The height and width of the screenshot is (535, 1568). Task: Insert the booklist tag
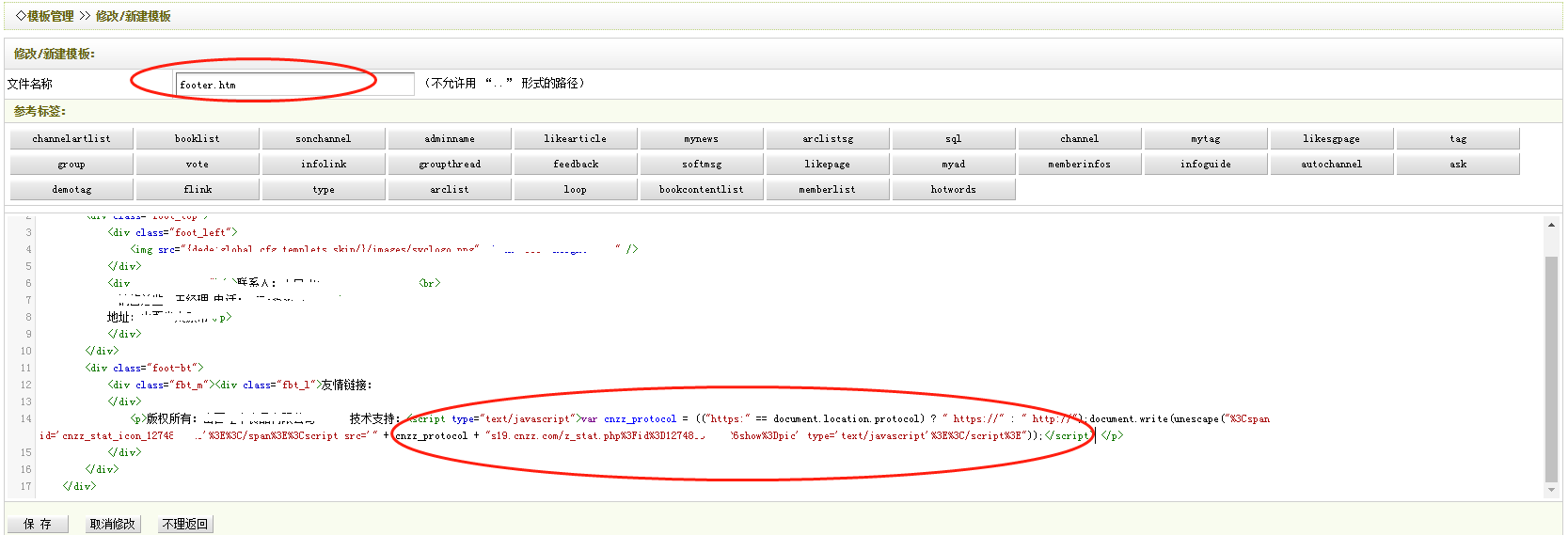pos(198,139)
